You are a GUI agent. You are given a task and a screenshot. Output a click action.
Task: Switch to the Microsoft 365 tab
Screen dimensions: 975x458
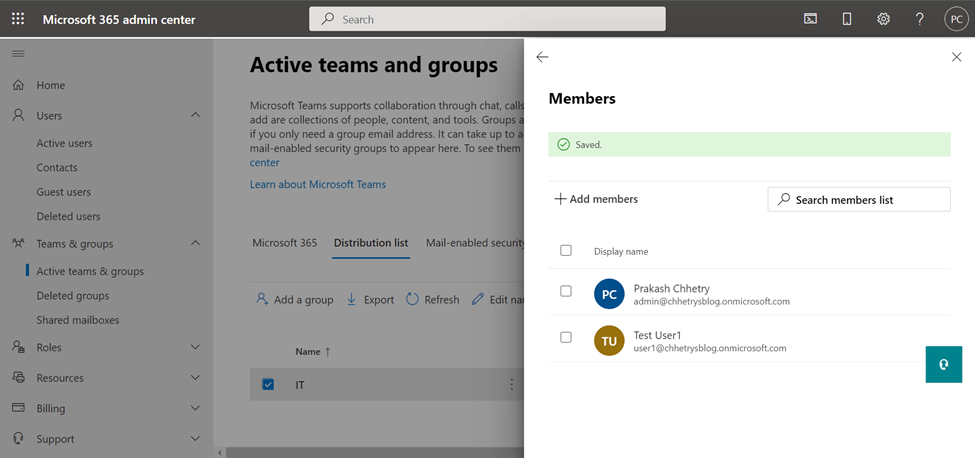click(285, 242)
